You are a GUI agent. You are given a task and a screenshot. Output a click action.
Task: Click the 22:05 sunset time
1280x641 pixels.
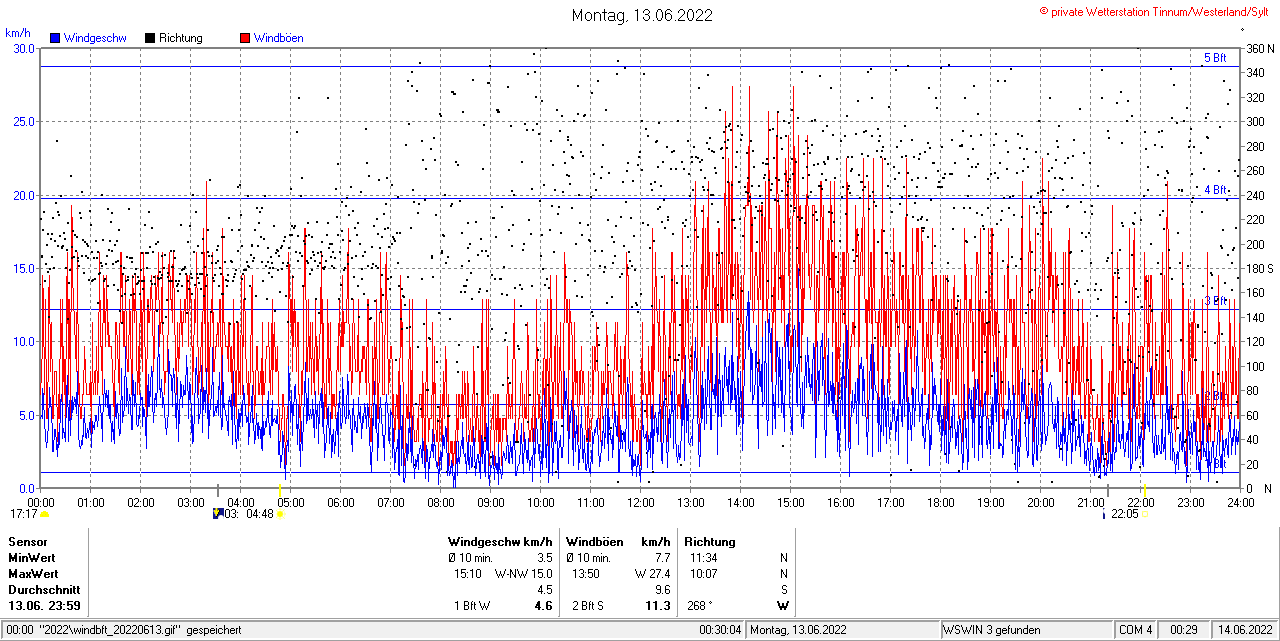point(1125,514)
